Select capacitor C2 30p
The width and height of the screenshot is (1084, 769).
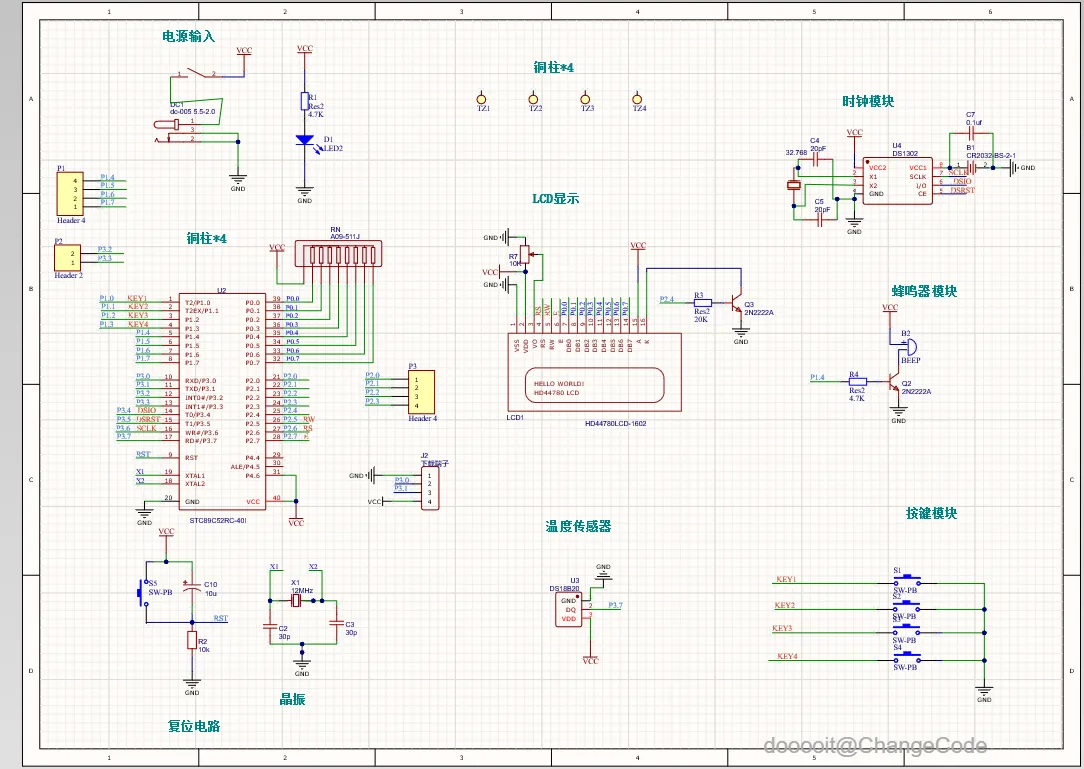[270, 627]
